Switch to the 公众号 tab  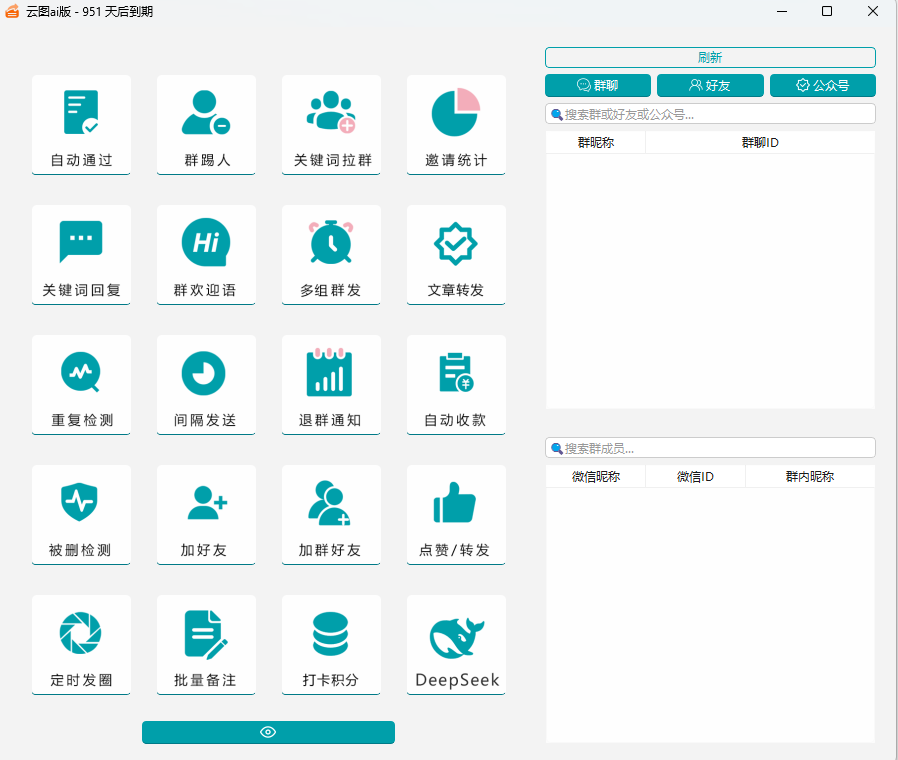click(x=822, y=86)
